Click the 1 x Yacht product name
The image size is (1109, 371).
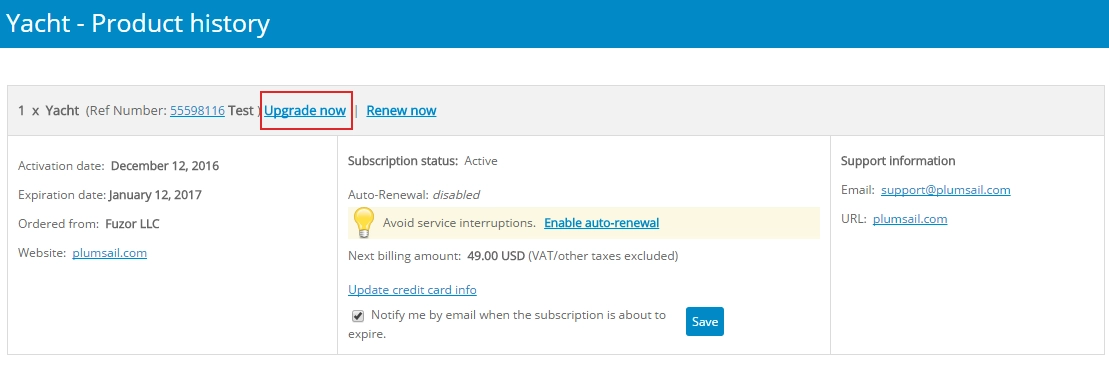pos(48,110)
